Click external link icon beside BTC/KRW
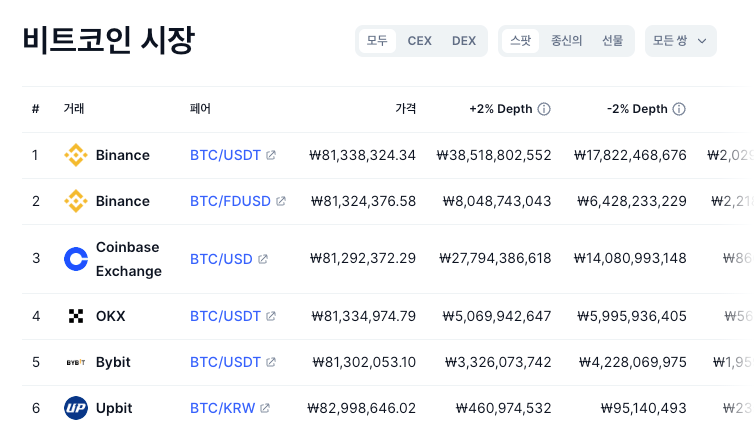The height and width of the screenshot is (429, 754). [x=265, y=408]
